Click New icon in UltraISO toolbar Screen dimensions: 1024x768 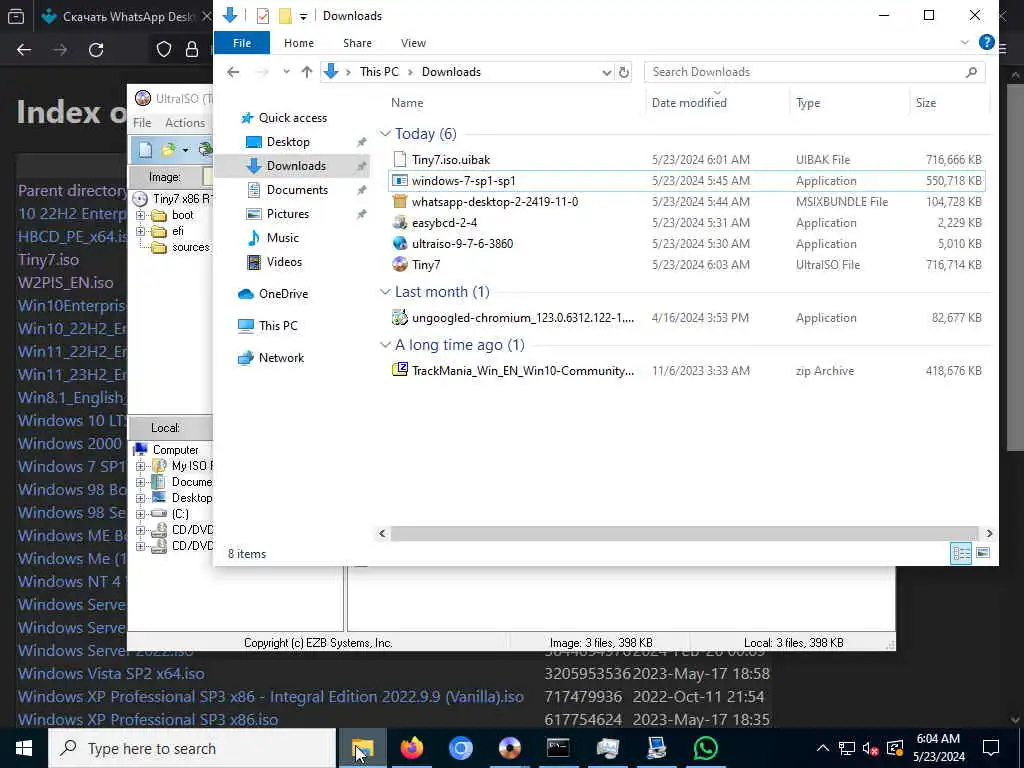point(145,150)
